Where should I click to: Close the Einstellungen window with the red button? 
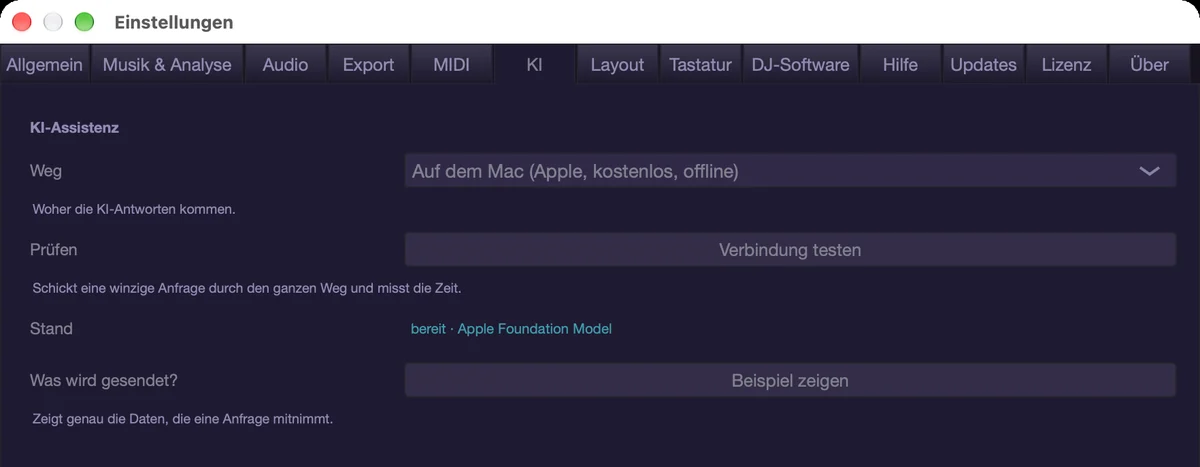(22, 22)
